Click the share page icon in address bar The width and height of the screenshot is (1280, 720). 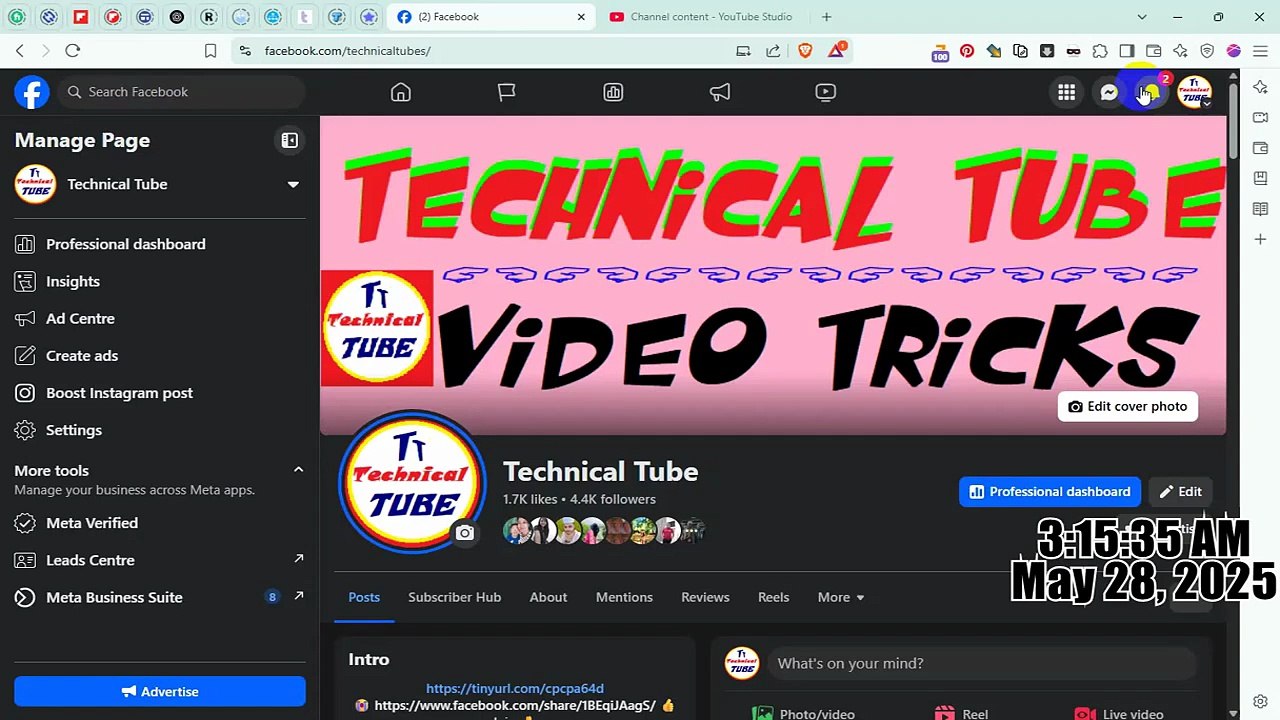(773, 51)
